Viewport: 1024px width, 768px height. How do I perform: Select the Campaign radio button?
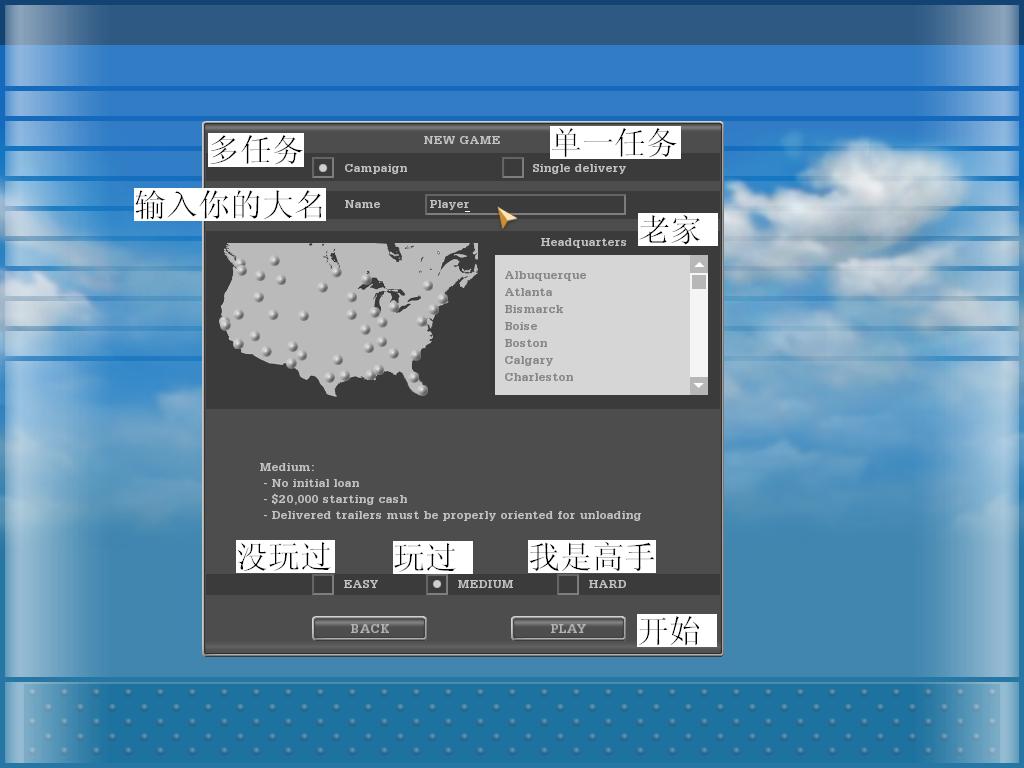click(x=322, y=168)
